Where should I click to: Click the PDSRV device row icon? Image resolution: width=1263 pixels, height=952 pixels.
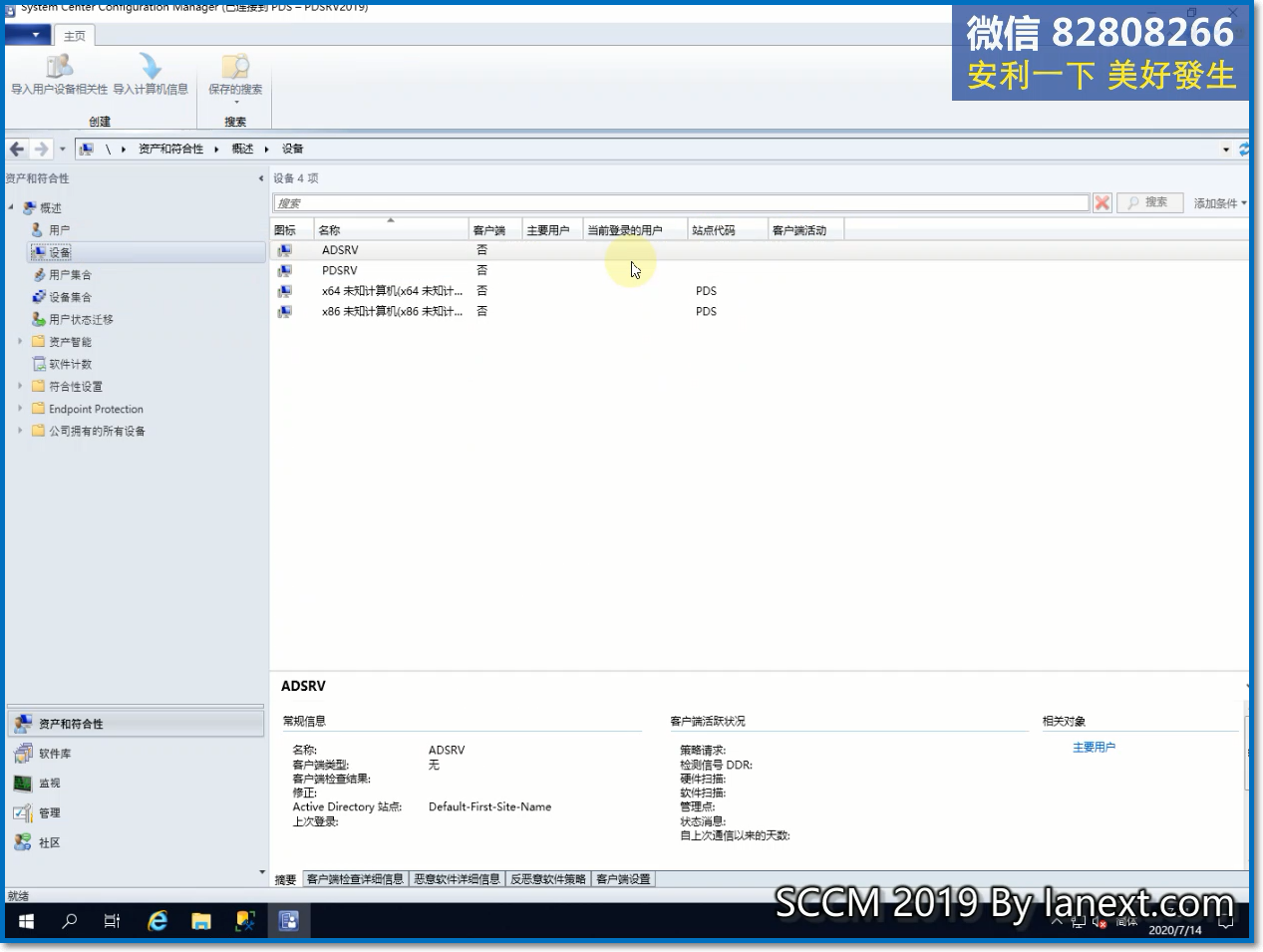click(285, 270)
